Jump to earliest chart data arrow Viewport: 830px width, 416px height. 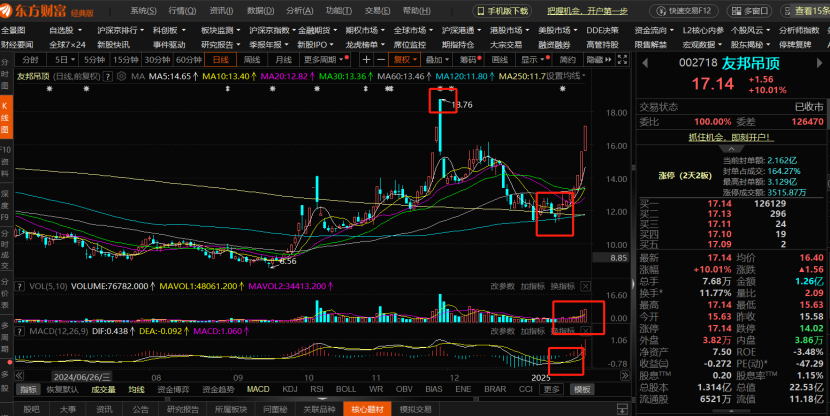pos(20,376)
